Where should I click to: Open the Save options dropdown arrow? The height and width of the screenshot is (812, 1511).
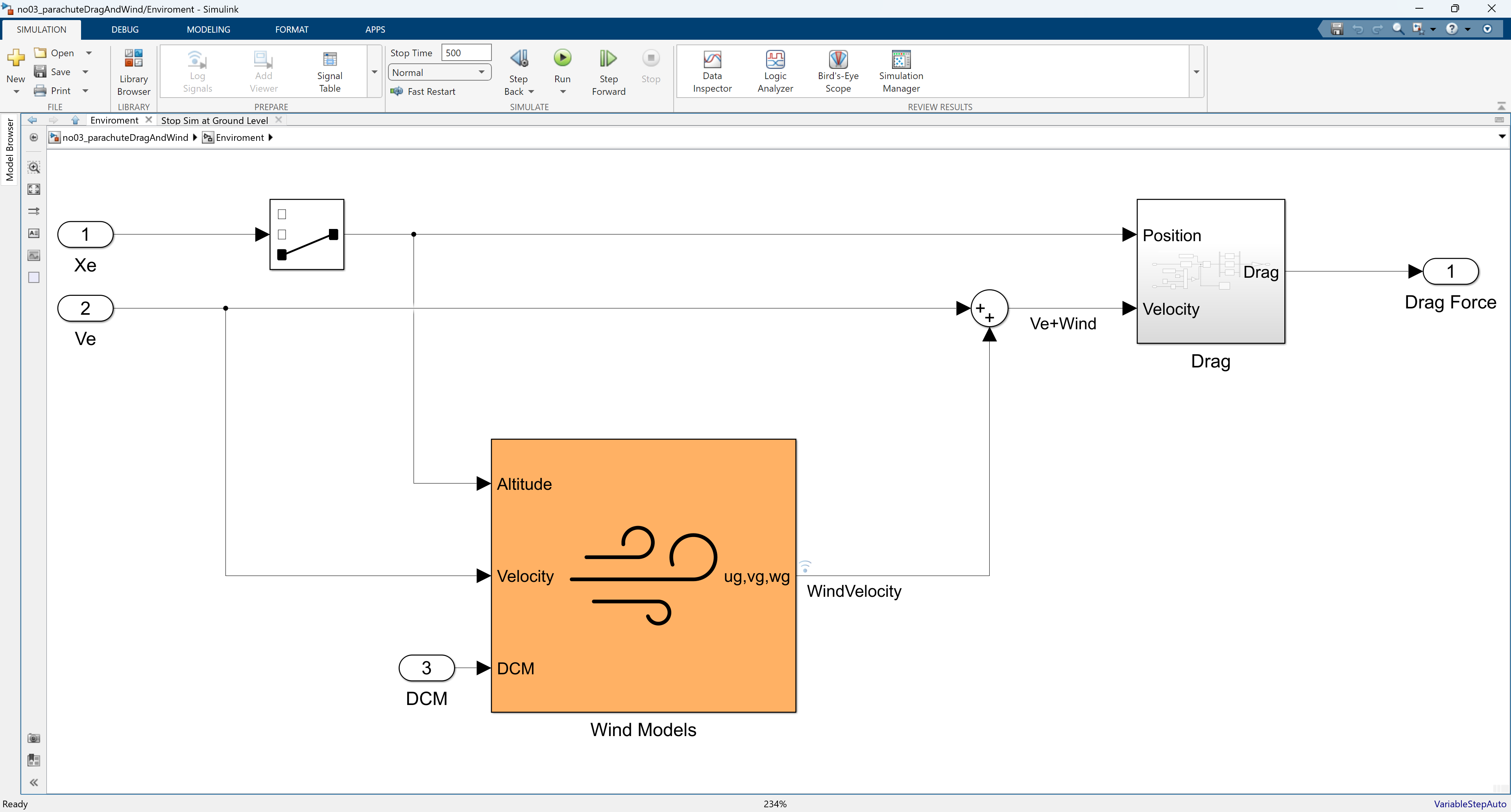click(86, 72)
